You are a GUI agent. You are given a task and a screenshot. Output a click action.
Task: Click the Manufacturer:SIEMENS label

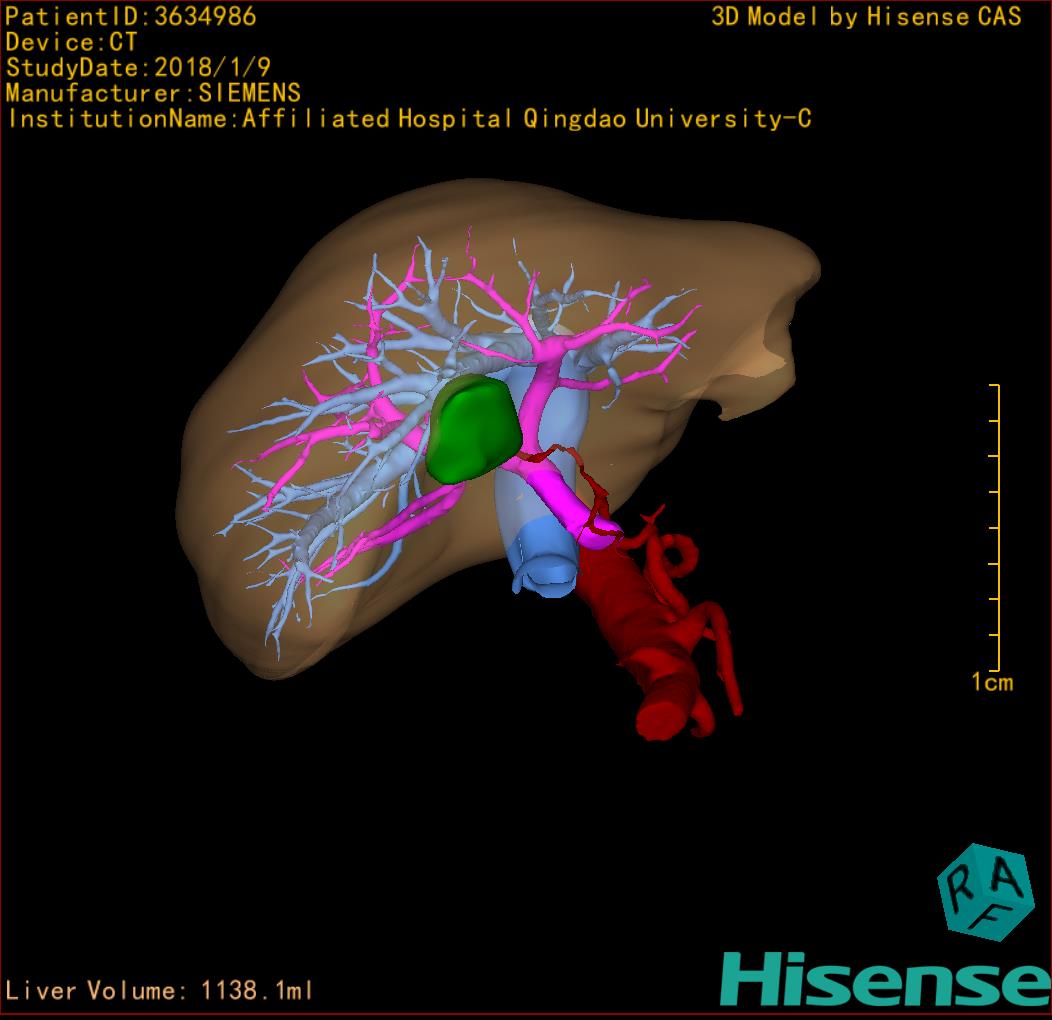click(x=153, y=93)
